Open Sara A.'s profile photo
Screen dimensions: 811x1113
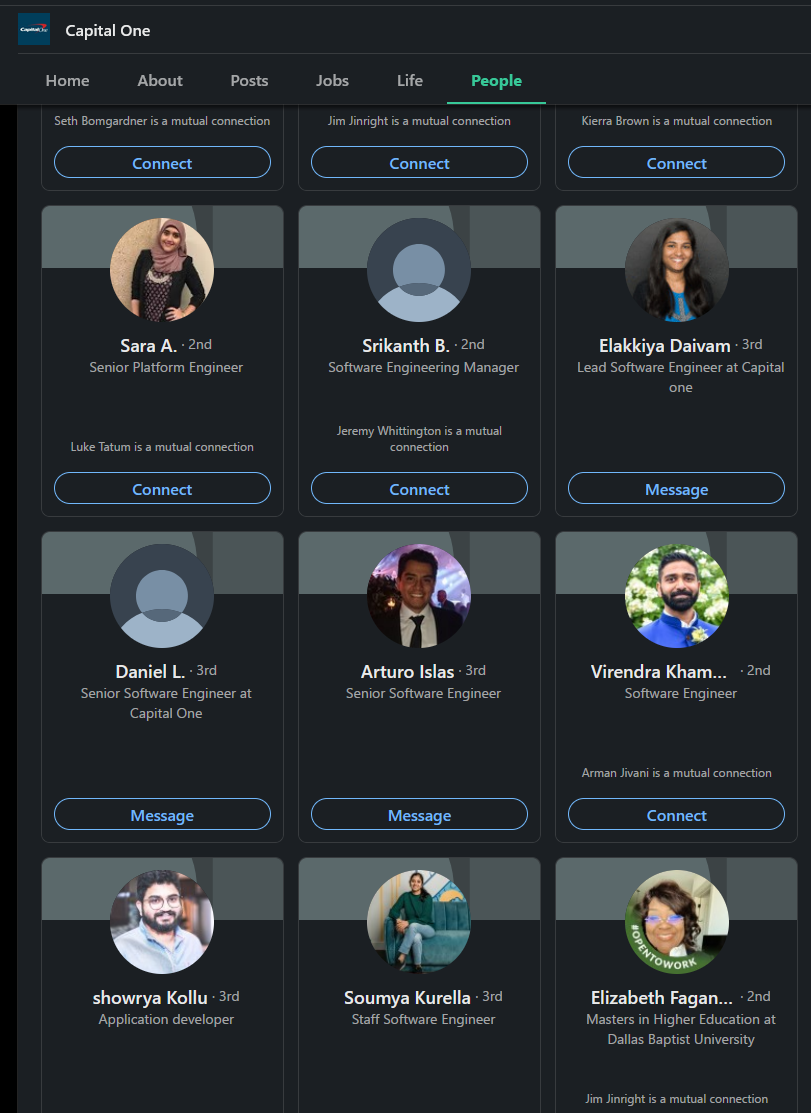click(x=162, y=270)
